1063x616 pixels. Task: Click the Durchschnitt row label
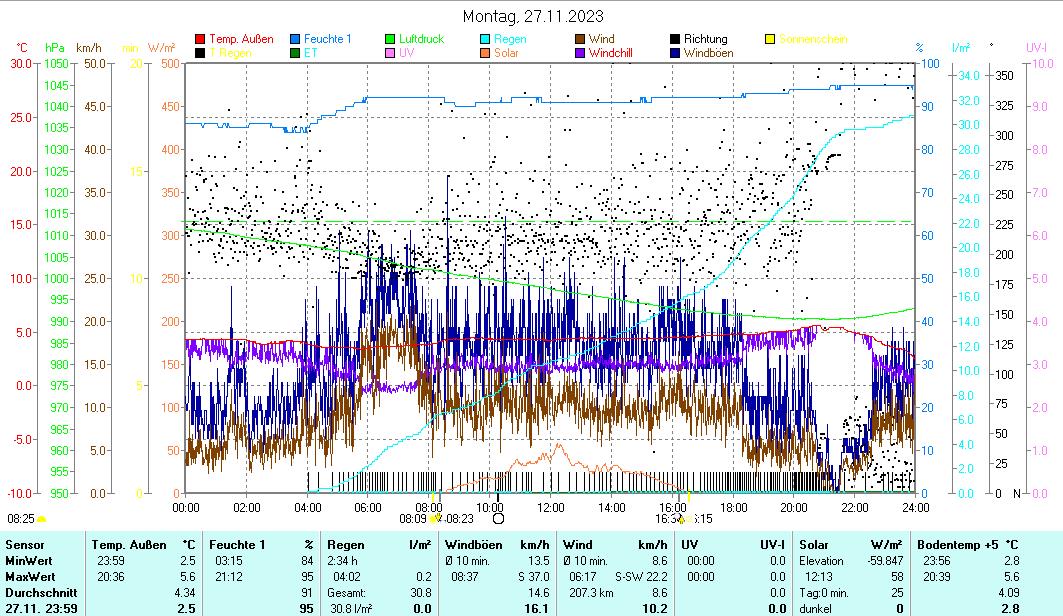(x=36, y=592)
